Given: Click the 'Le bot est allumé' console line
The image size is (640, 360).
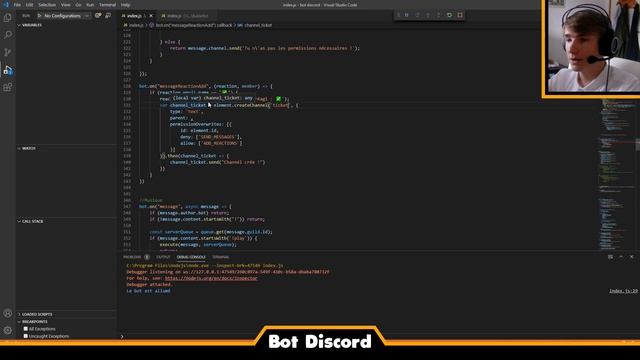Looking at the screenshot, I should point(148,291).
